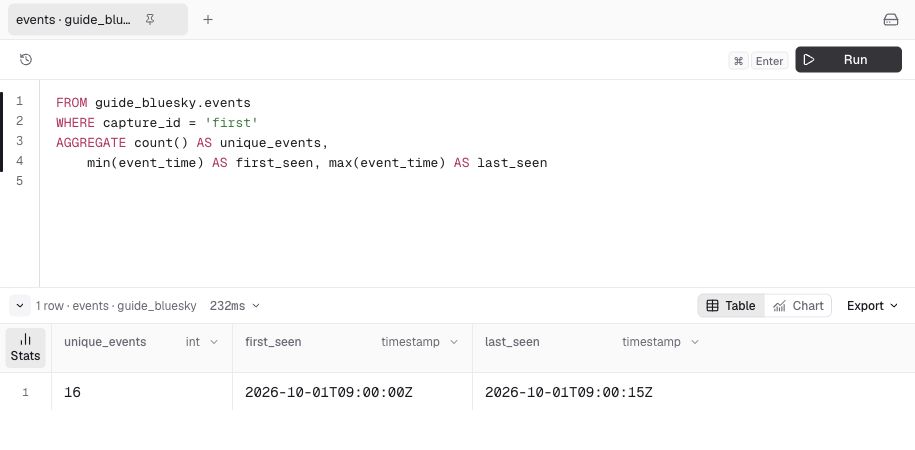Click the Chart view icon
915x450 pixels.
click(779, 306)
